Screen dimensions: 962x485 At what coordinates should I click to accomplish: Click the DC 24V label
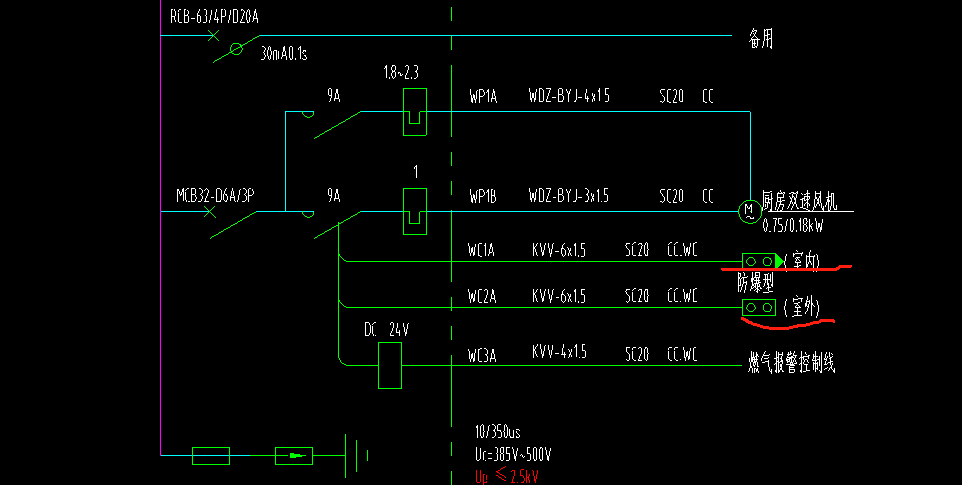pyautogui.click(x=387, y=330)
